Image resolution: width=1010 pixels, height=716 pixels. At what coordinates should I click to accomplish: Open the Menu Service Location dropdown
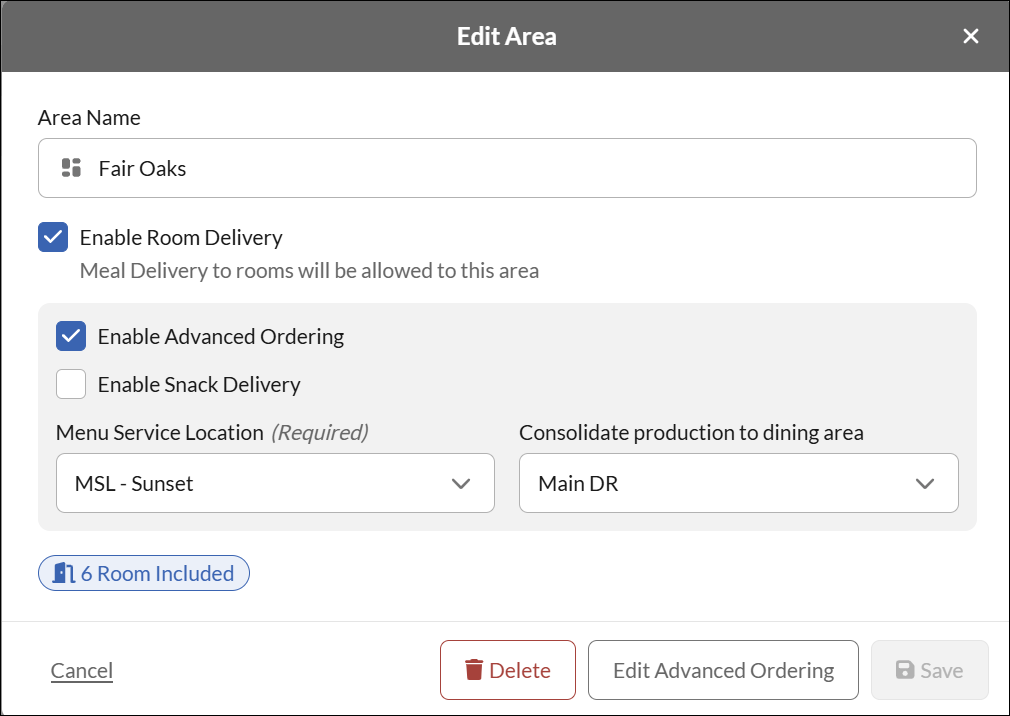coord(275,483)
